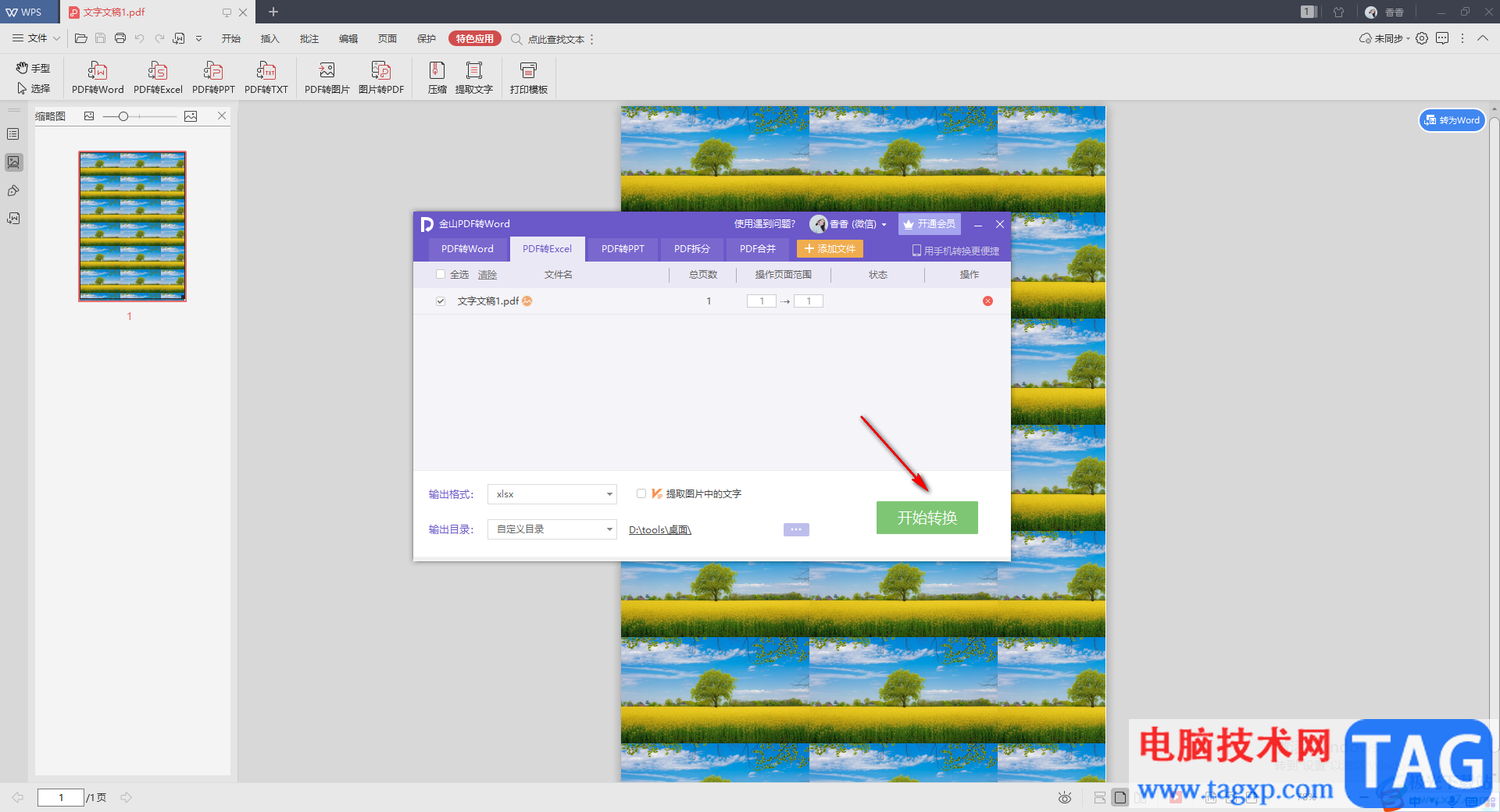The height and width of the screenshot is (812, 1500).
Task: Select the page 1 thumbnail
Action: 132,226
